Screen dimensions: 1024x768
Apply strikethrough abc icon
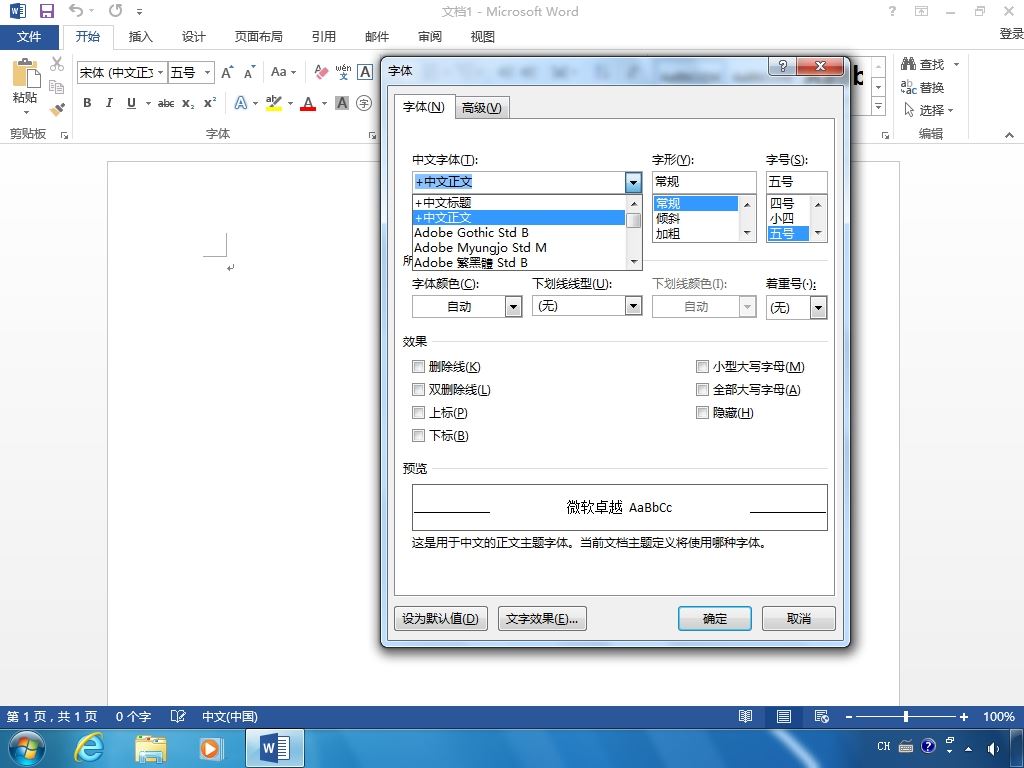click(x=166, y=103)
